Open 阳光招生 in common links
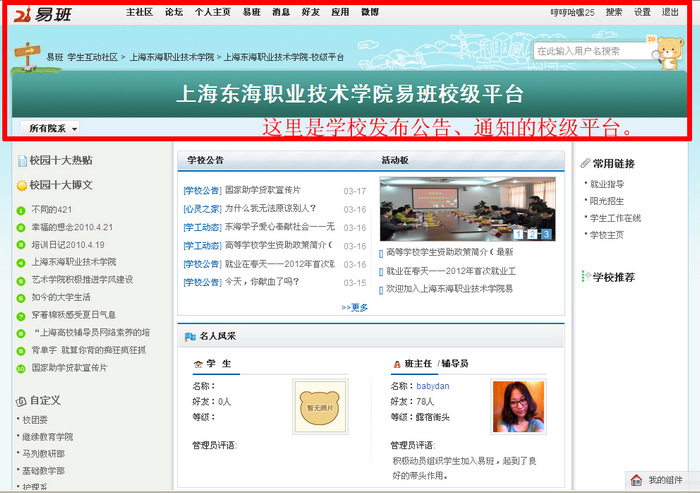 click(x=607, y=201)
